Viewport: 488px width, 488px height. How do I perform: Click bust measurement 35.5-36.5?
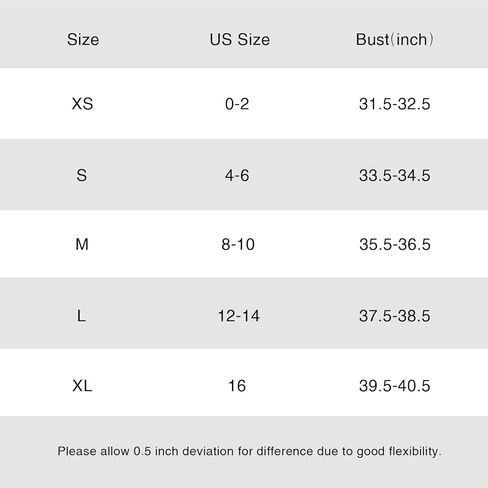(x=395, y=244)
